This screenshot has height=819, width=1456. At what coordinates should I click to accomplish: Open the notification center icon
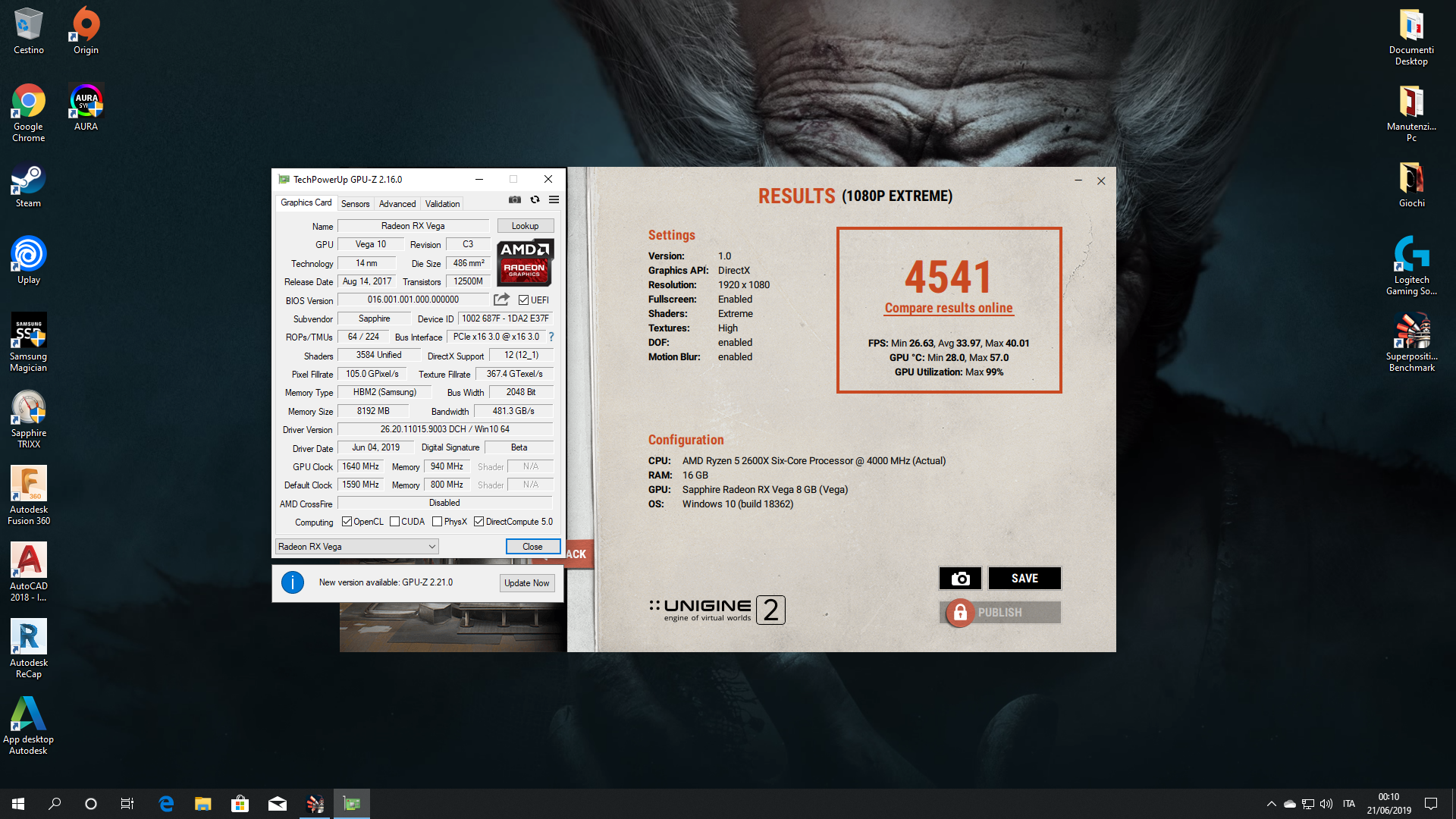1431,804
